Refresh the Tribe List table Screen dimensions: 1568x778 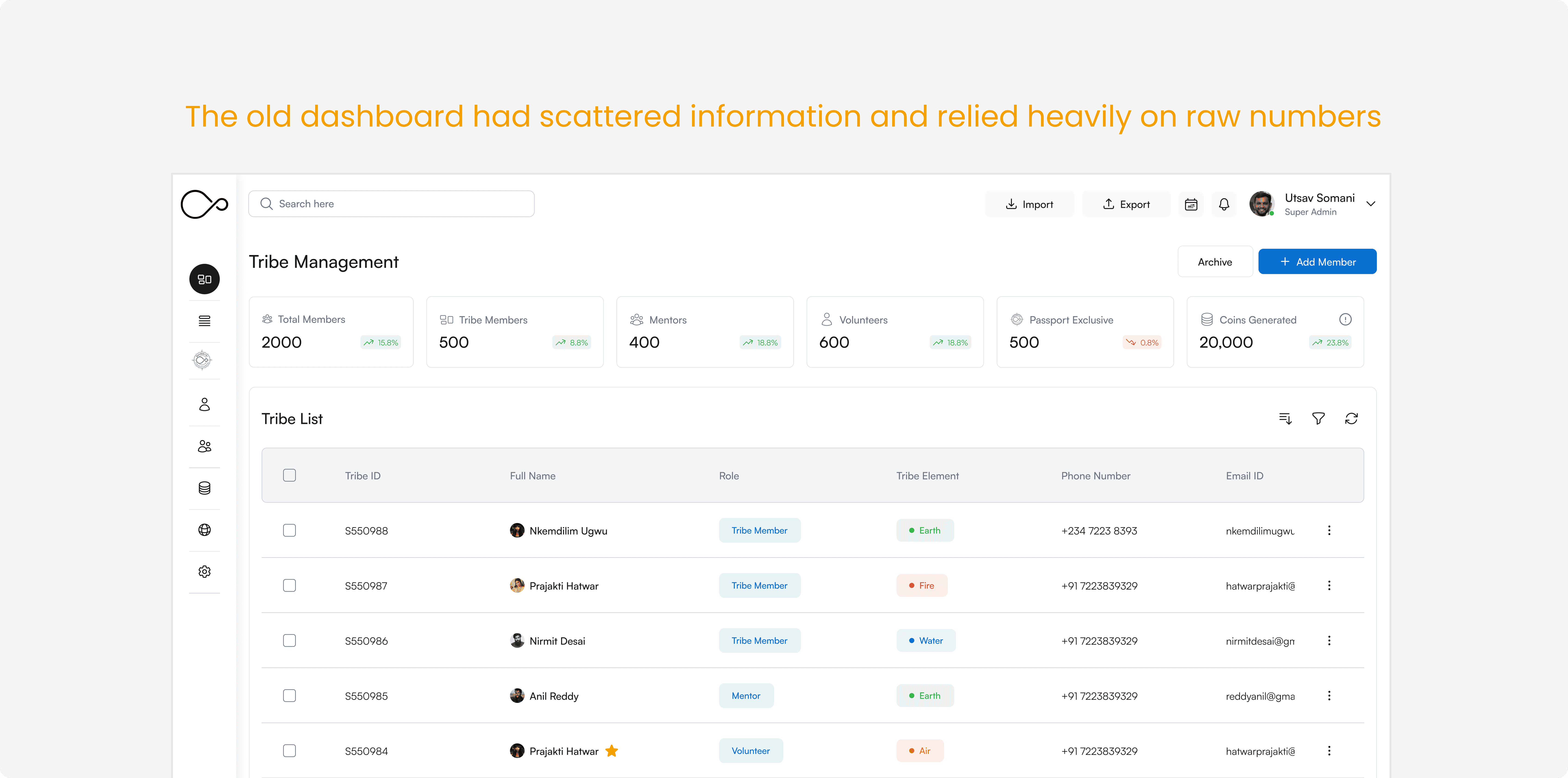(1351, 419)
